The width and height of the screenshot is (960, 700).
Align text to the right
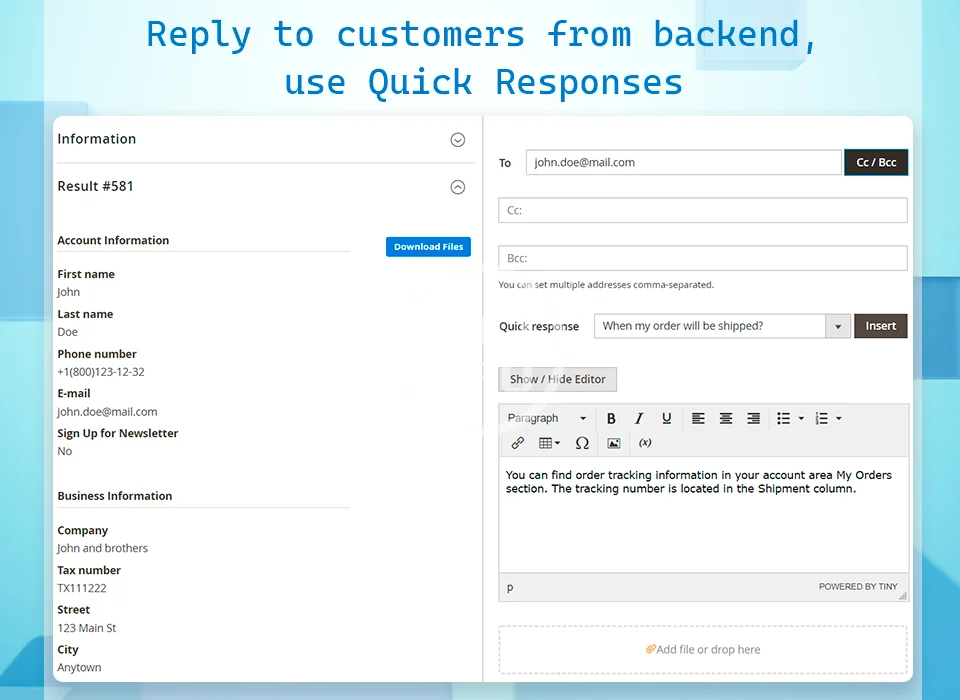coord(753,419)
